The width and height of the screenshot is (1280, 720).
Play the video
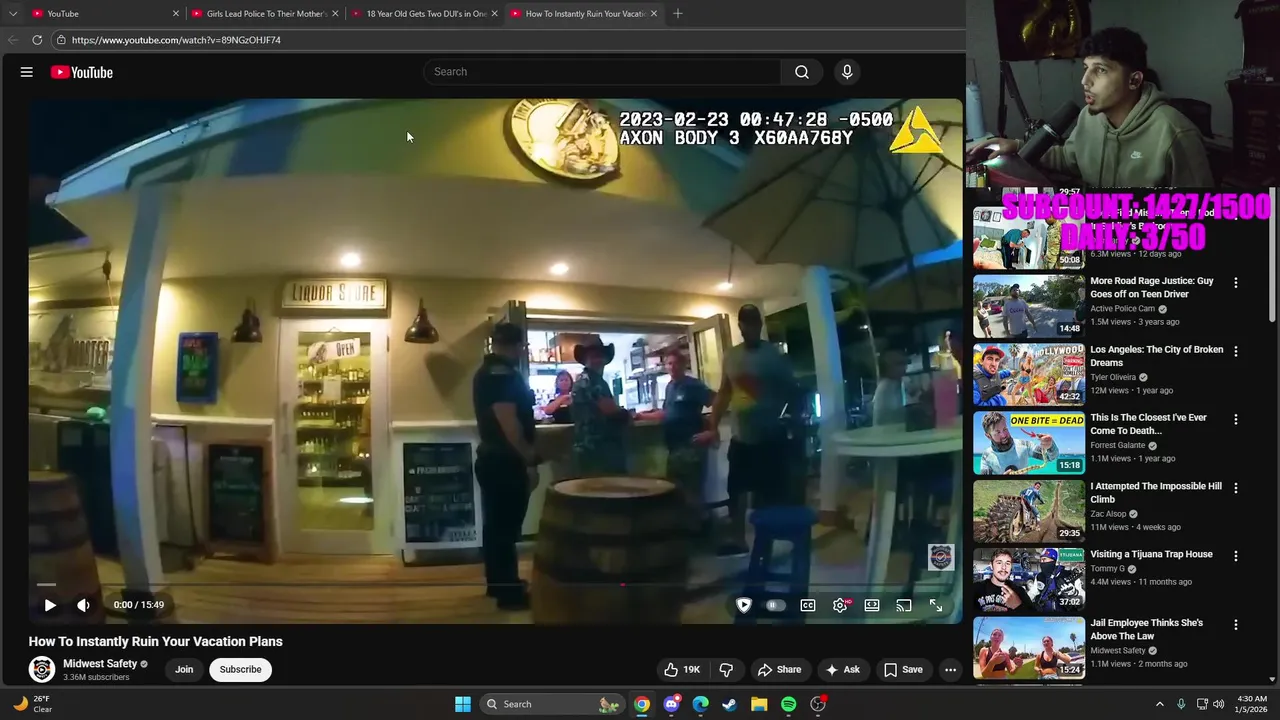click(x=50, y=605)
